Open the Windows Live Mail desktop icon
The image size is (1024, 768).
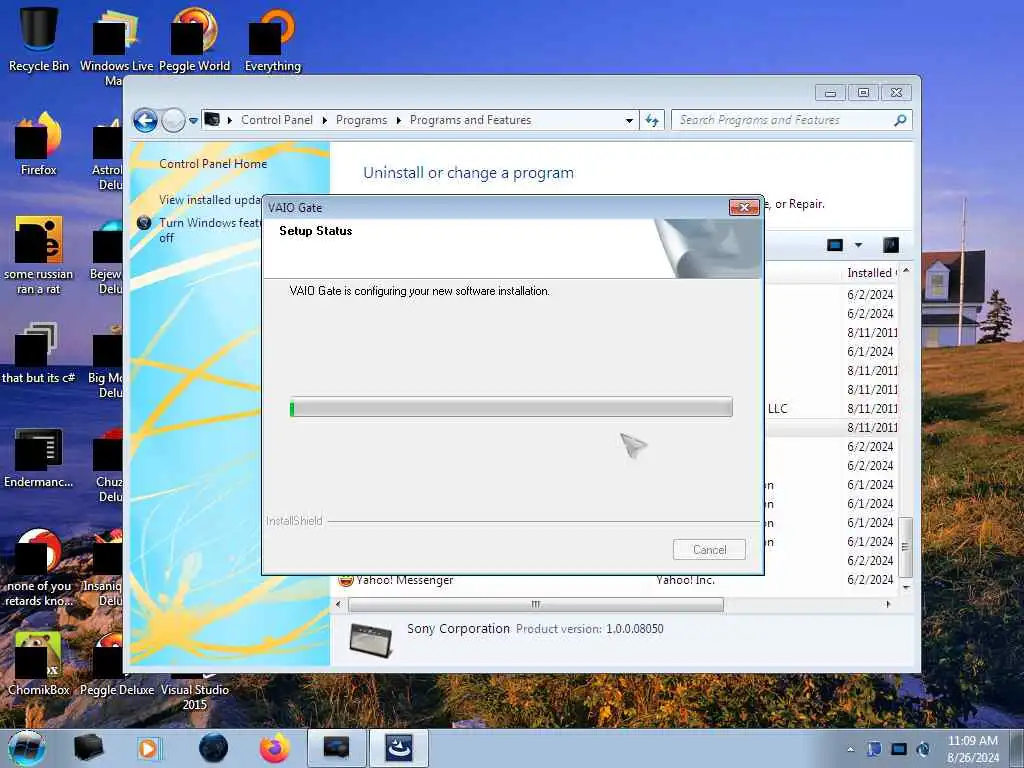point(116,46)
